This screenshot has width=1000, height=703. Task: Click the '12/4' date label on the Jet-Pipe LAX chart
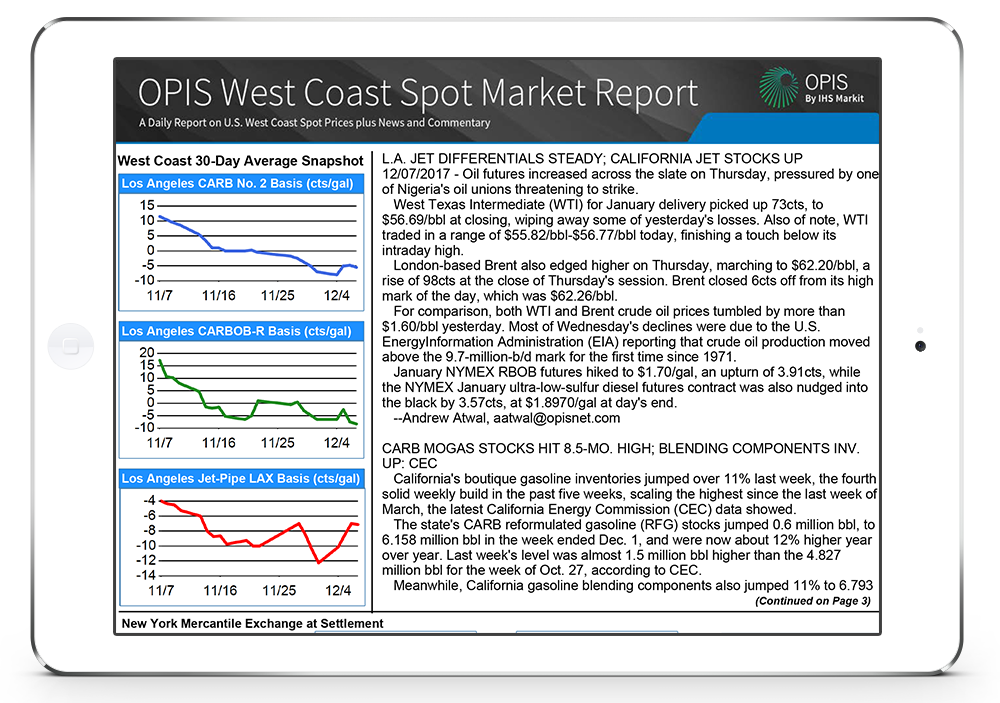(x=338, y=591)
